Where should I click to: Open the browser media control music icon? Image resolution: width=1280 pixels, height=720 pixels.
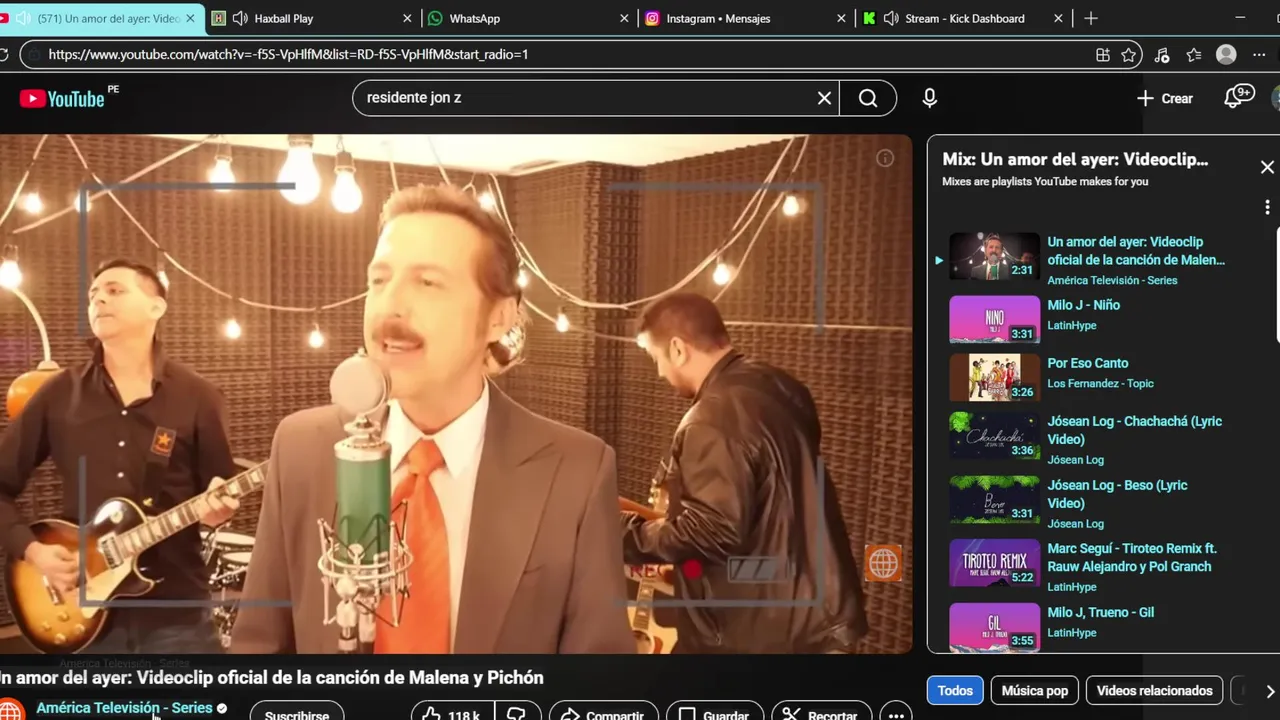(1161, 55)
